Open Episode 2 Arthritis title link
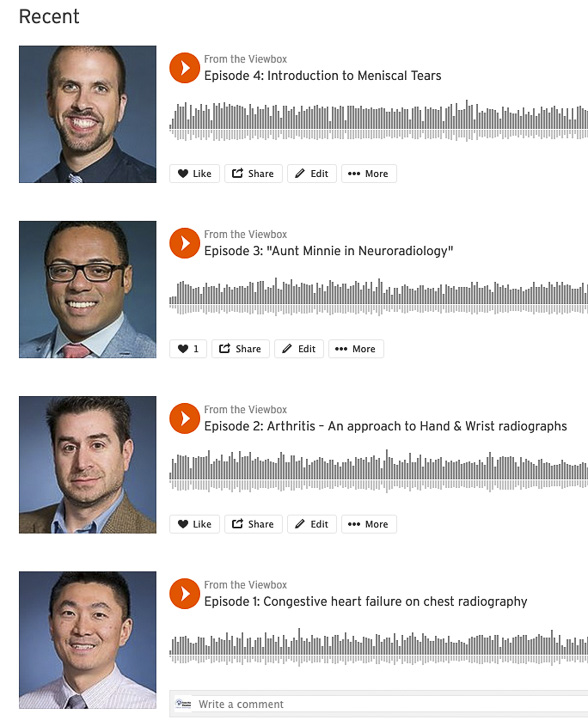This screenshot has height=720, width=588. (386, 426)
